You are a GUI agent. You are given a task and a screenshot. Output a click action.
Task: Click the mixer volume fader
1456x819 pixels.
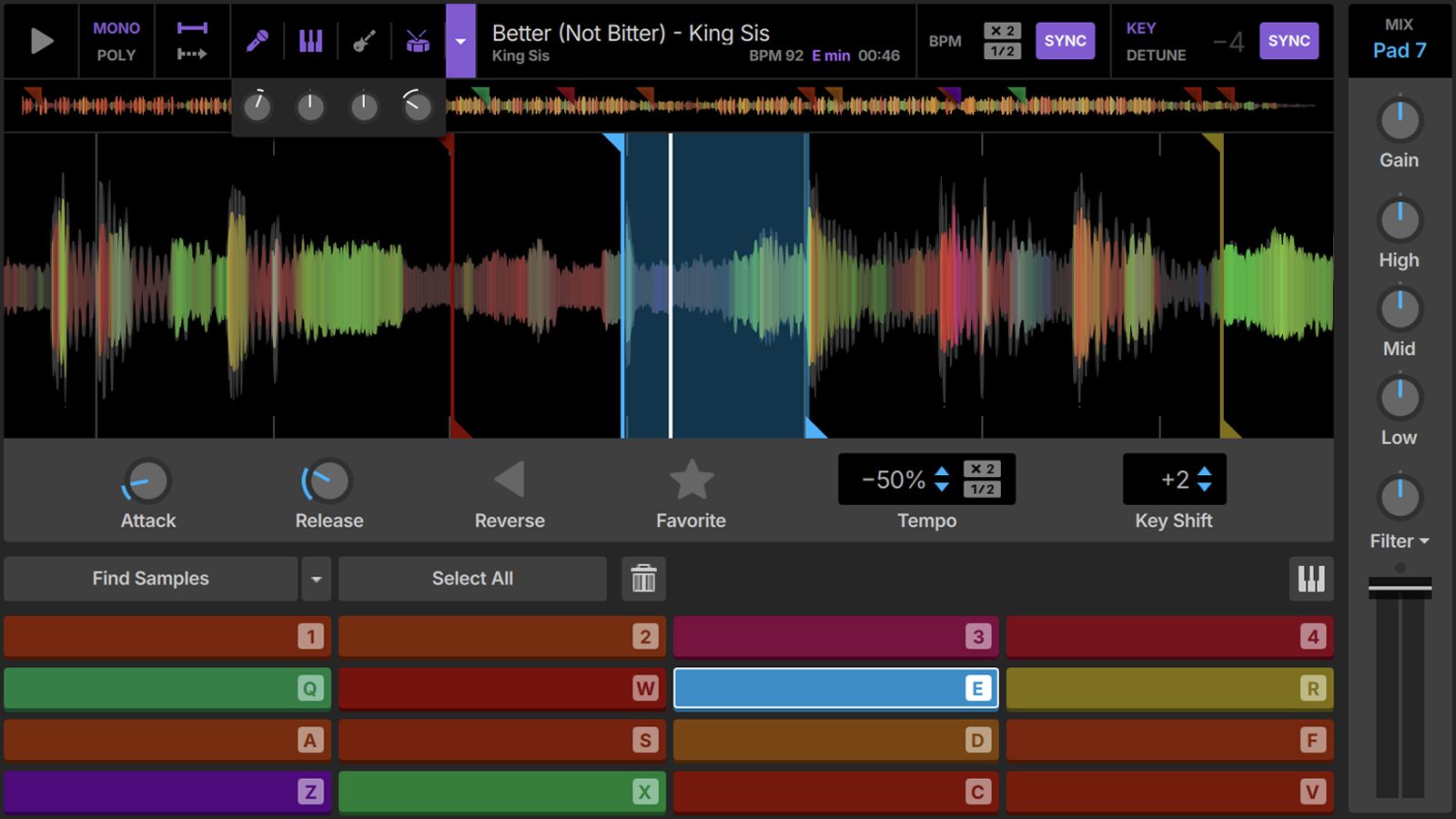[1400, 588]
